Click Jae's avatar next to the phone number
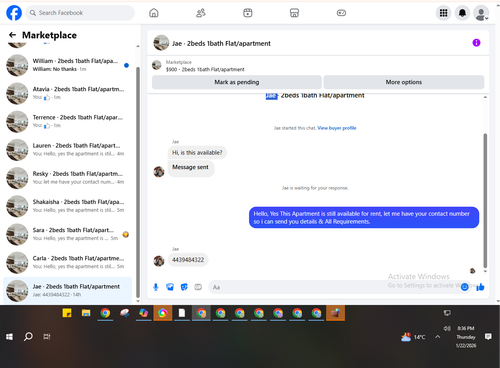Image resolution: width=500 pixels, height=368 pixels. pyautogui.click(x=159, y=261)
